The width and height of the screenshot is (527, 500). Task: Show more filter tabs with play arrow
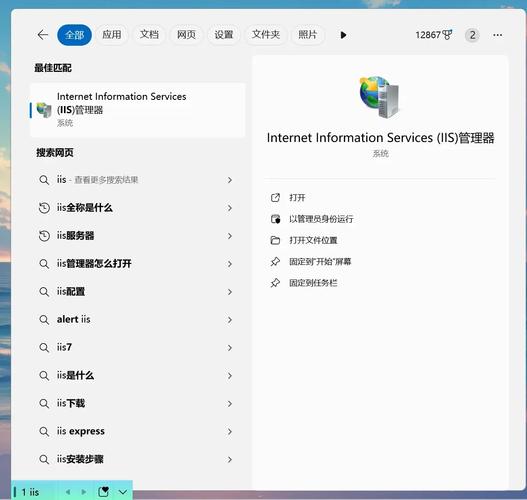pyautogui.click(x=343, y=35)
